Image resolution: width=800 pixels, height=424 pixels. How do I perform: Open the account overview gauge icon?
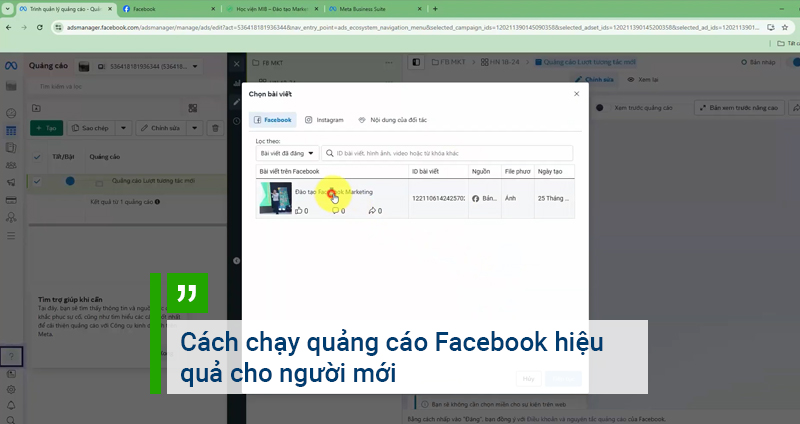[11, 113]
